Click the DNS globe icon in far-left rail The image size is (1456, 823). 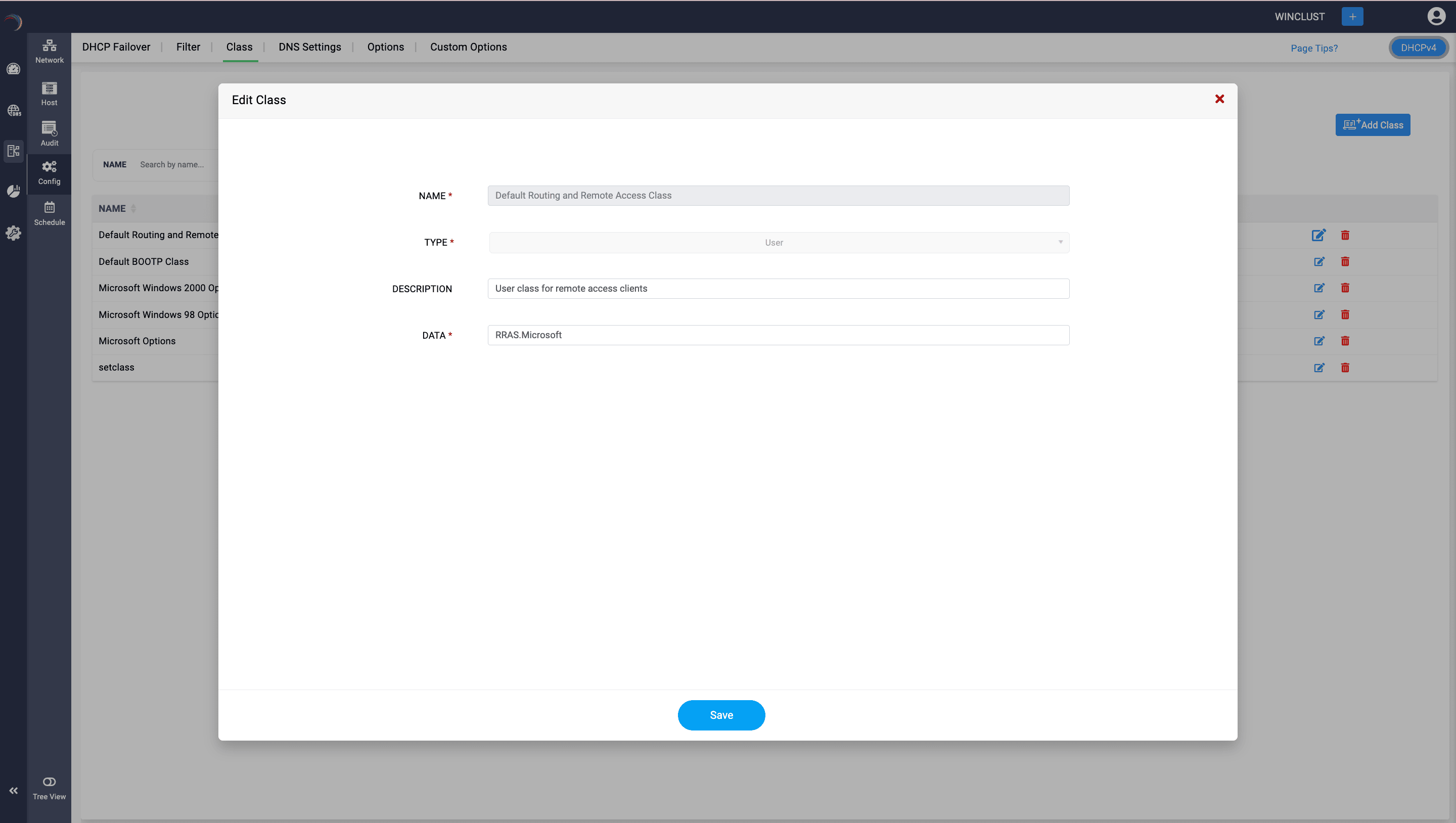point(13,110)
